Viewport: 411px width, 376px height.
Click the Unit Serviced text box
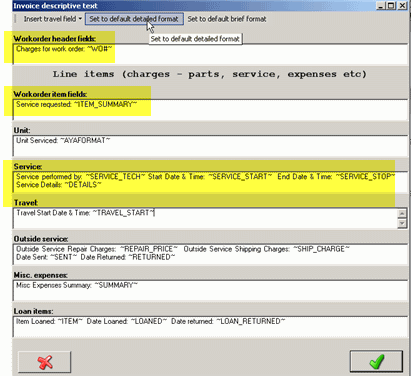pyautogui.click(x=210, y=146)
